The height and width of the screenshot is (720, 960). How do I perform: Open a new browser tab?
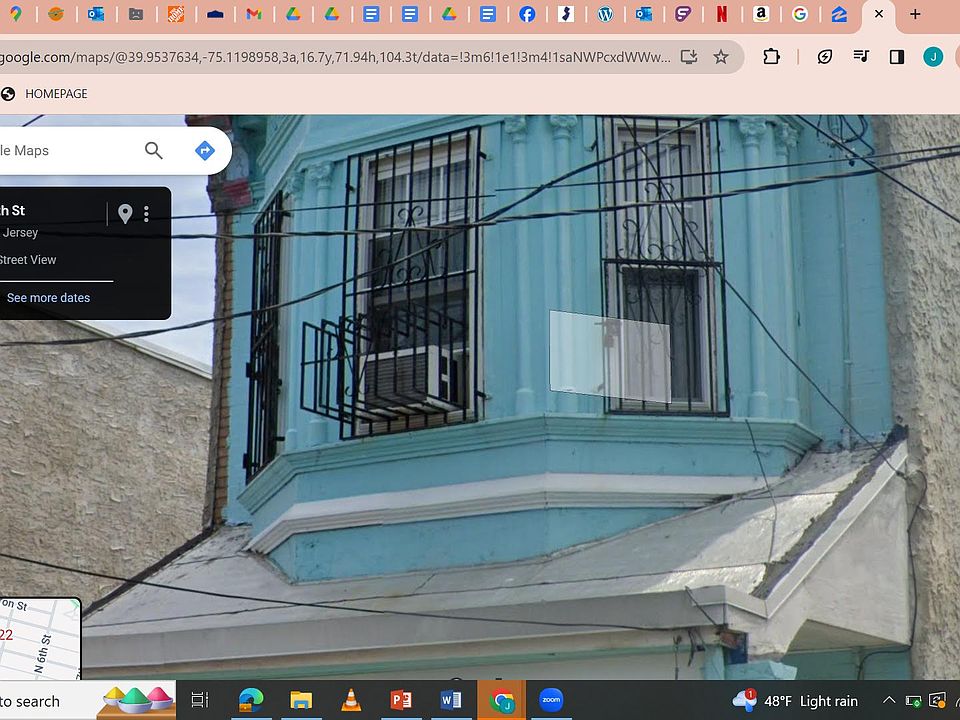(915, 13)
